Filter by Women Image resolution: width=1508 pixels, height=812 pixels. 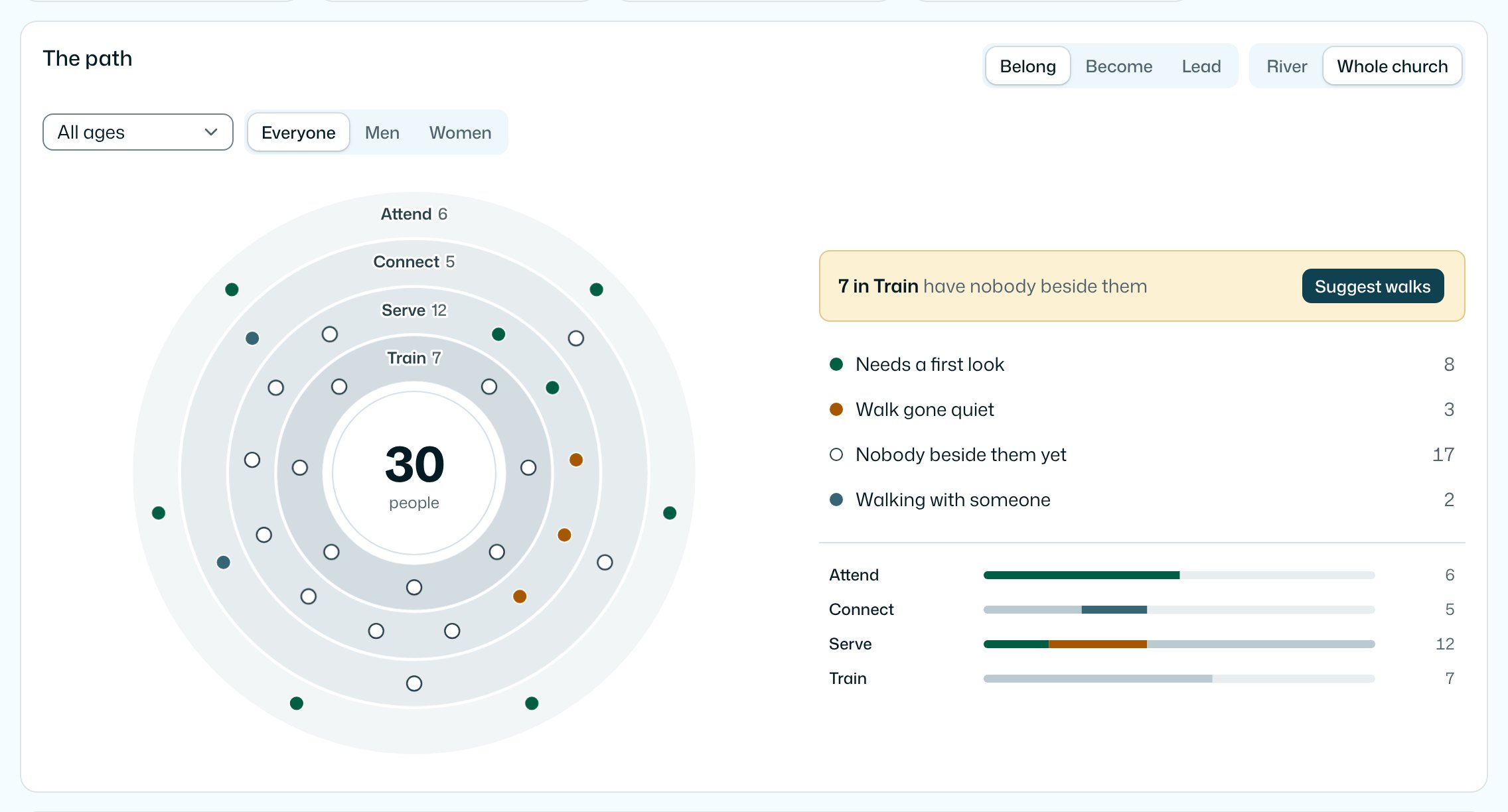[460, 133]
